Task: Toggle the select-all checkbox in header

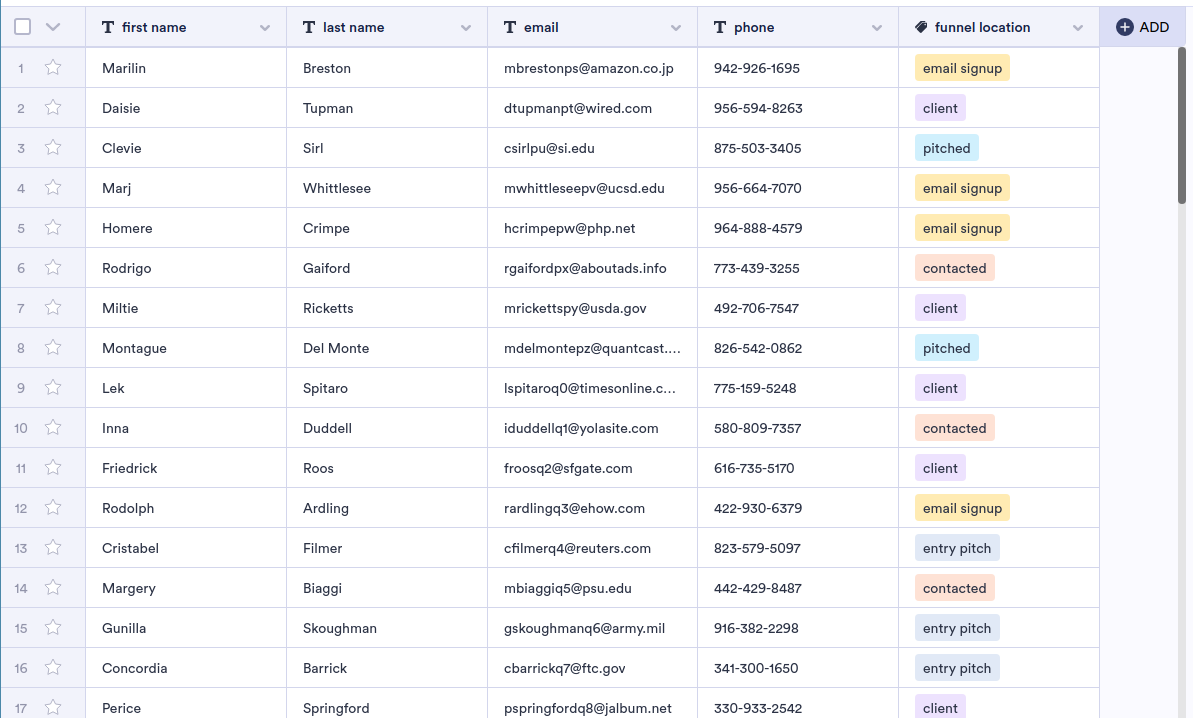Action: pos(23,27)
